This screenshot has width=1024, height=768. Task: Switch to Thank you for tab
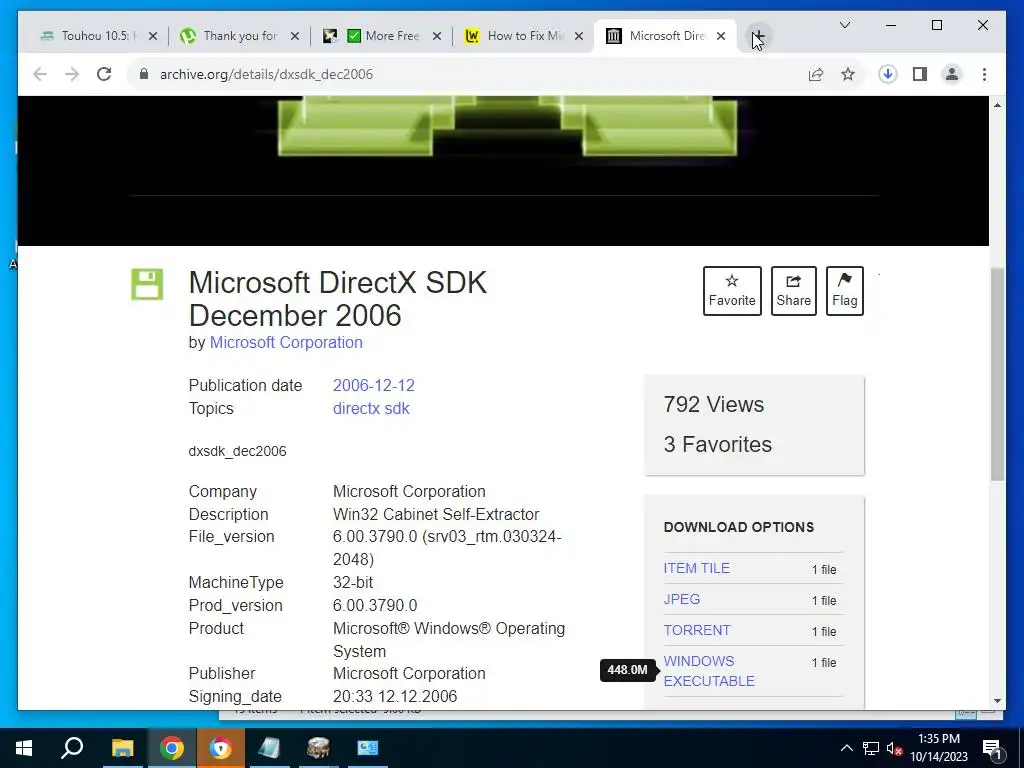click(240, 36)
